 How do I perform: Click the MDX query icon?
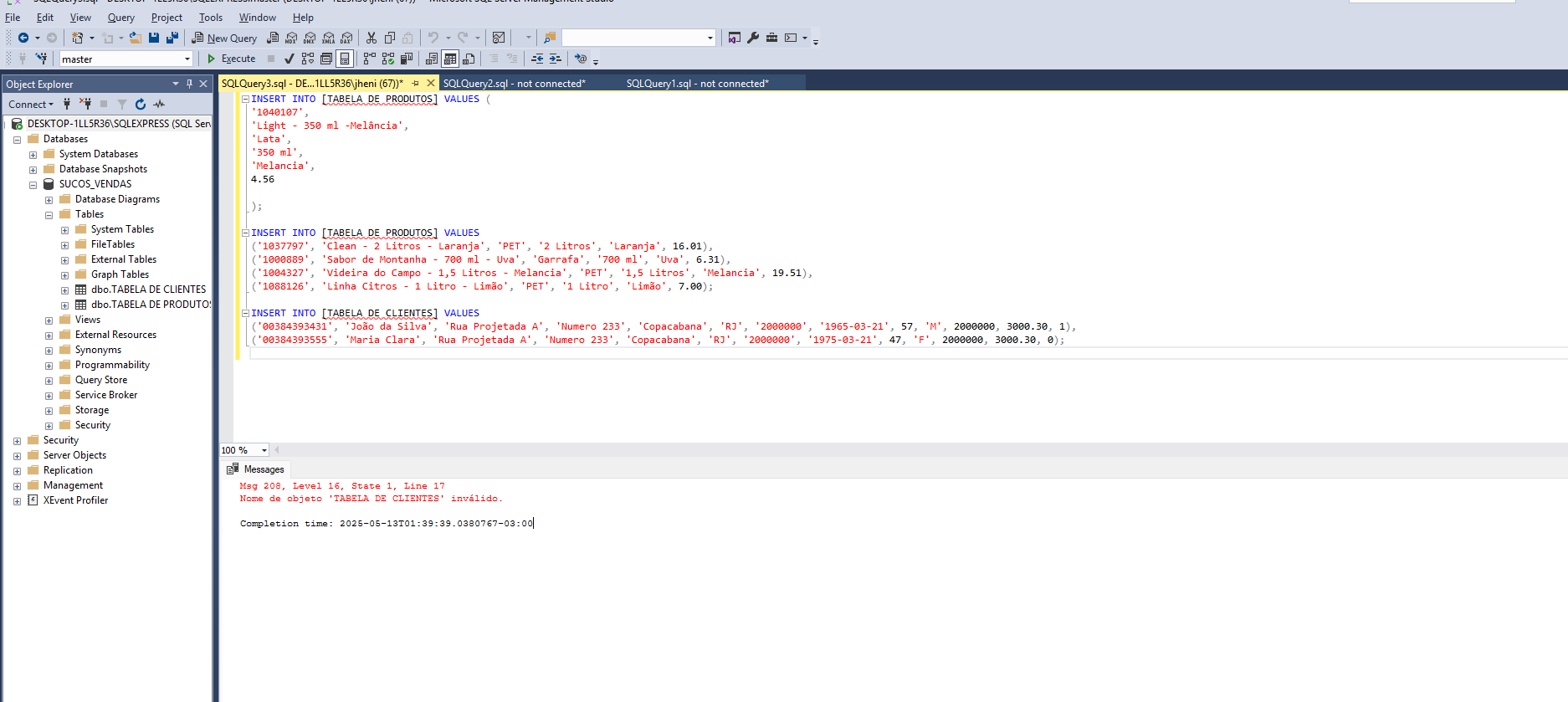click(291, 38)
